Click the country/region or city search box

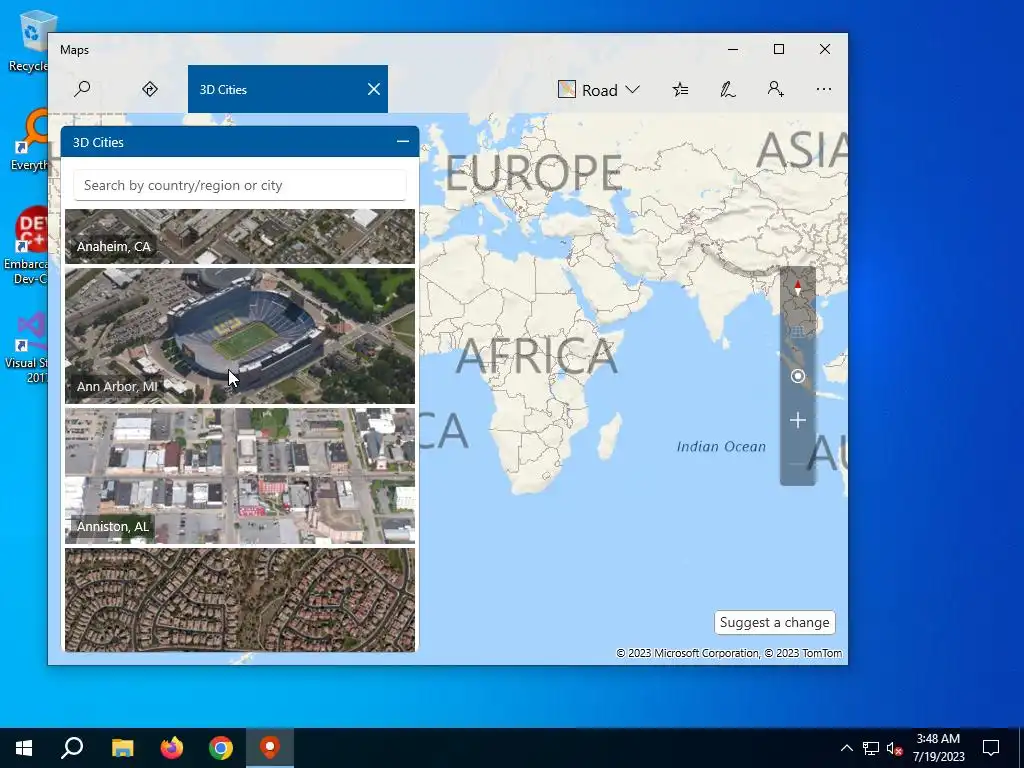240,185
